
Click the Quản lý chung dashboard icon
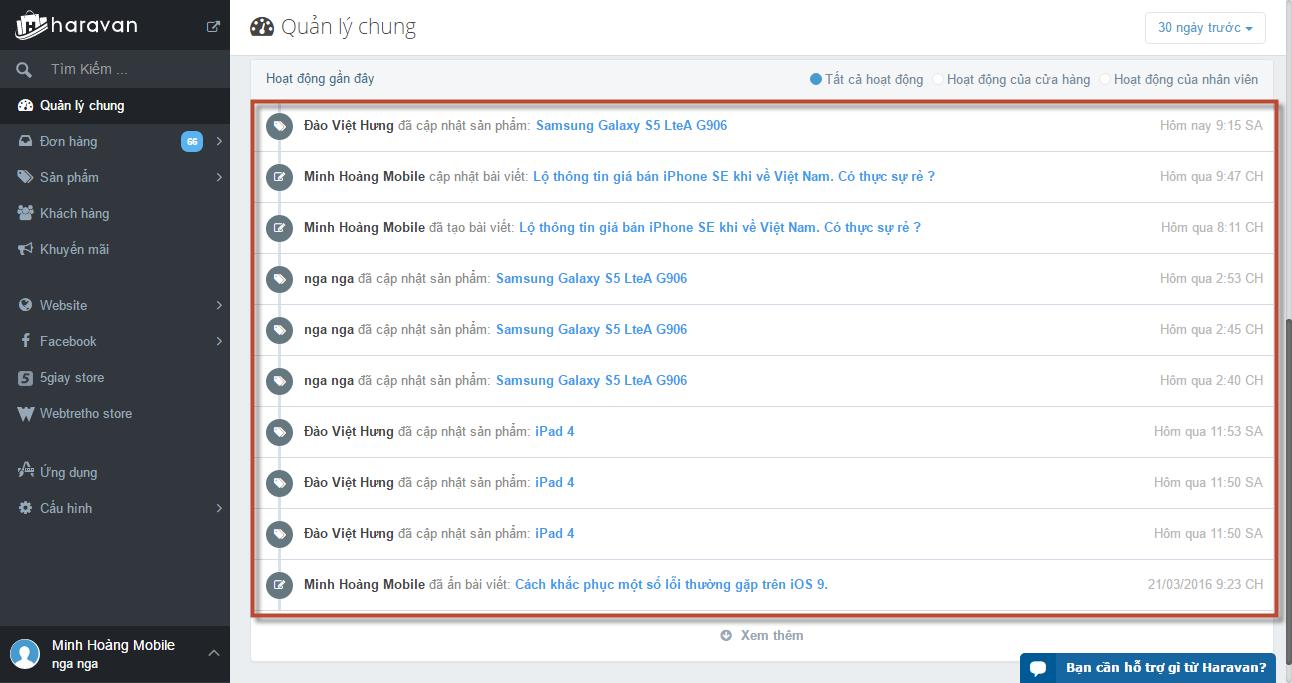point(25,105)
